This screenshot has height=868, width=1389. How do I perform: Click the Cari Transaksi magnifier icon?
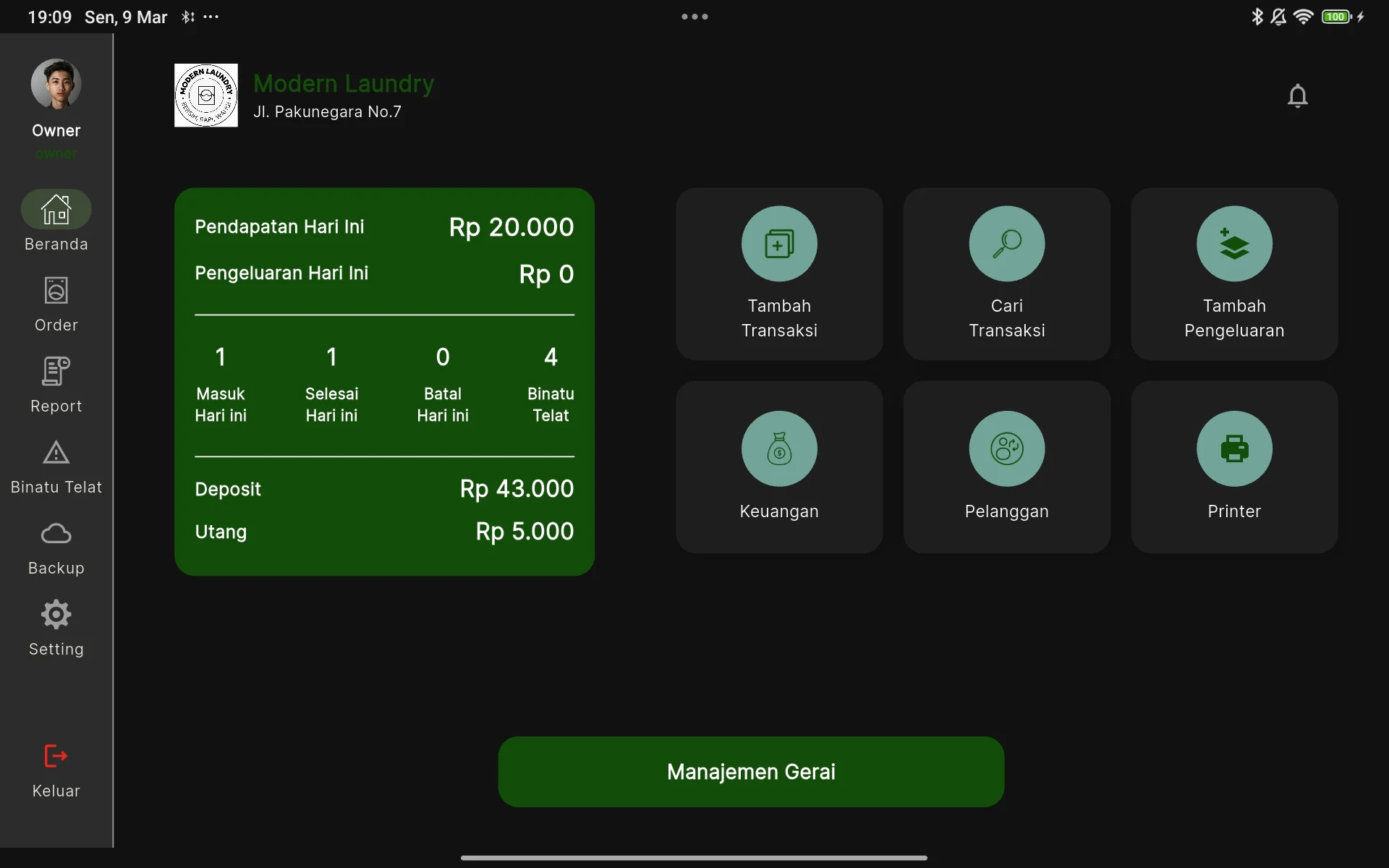pos(1007,244)
